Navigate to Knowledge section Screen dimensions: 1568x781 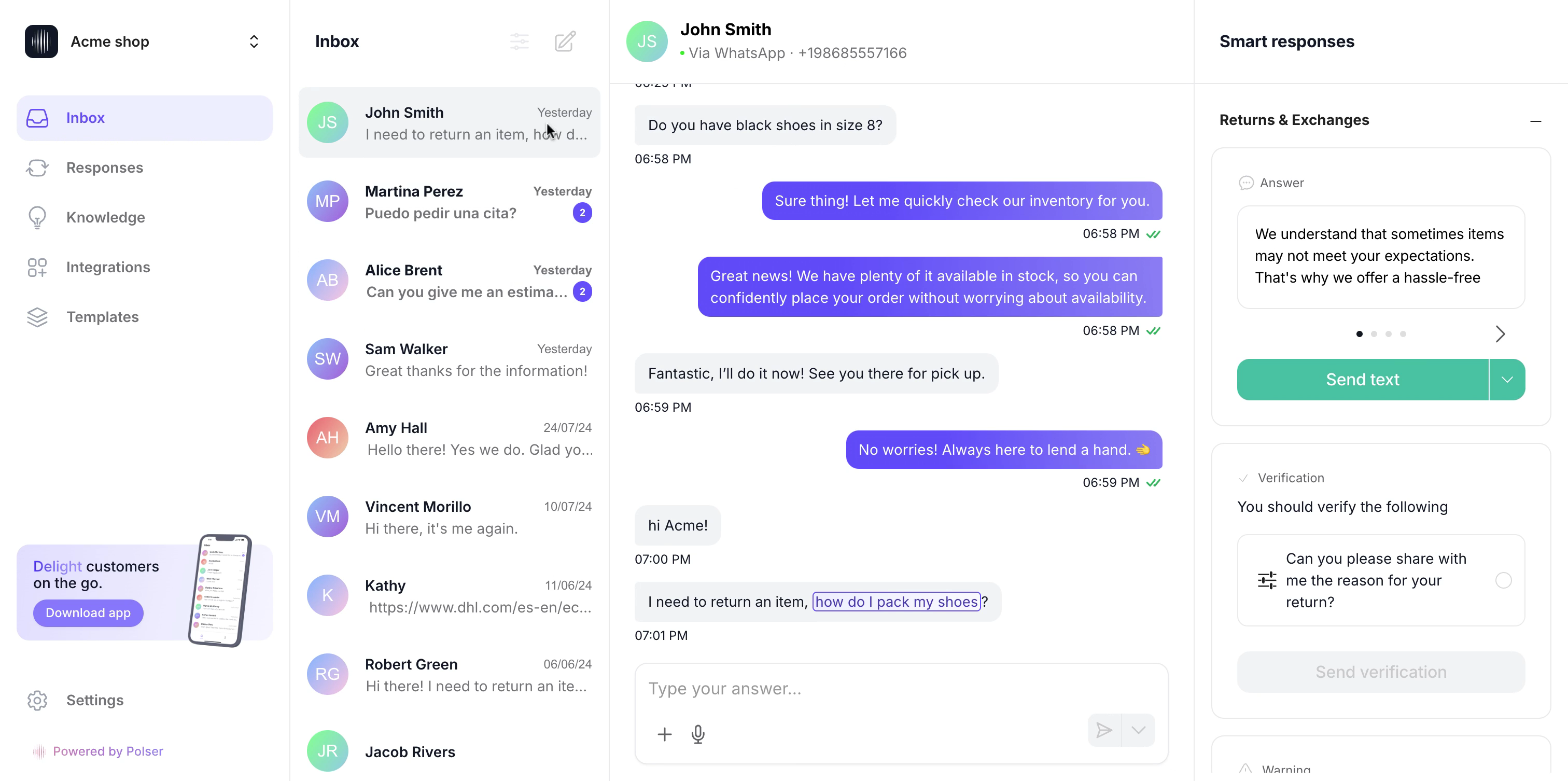(x=105, y=217)
